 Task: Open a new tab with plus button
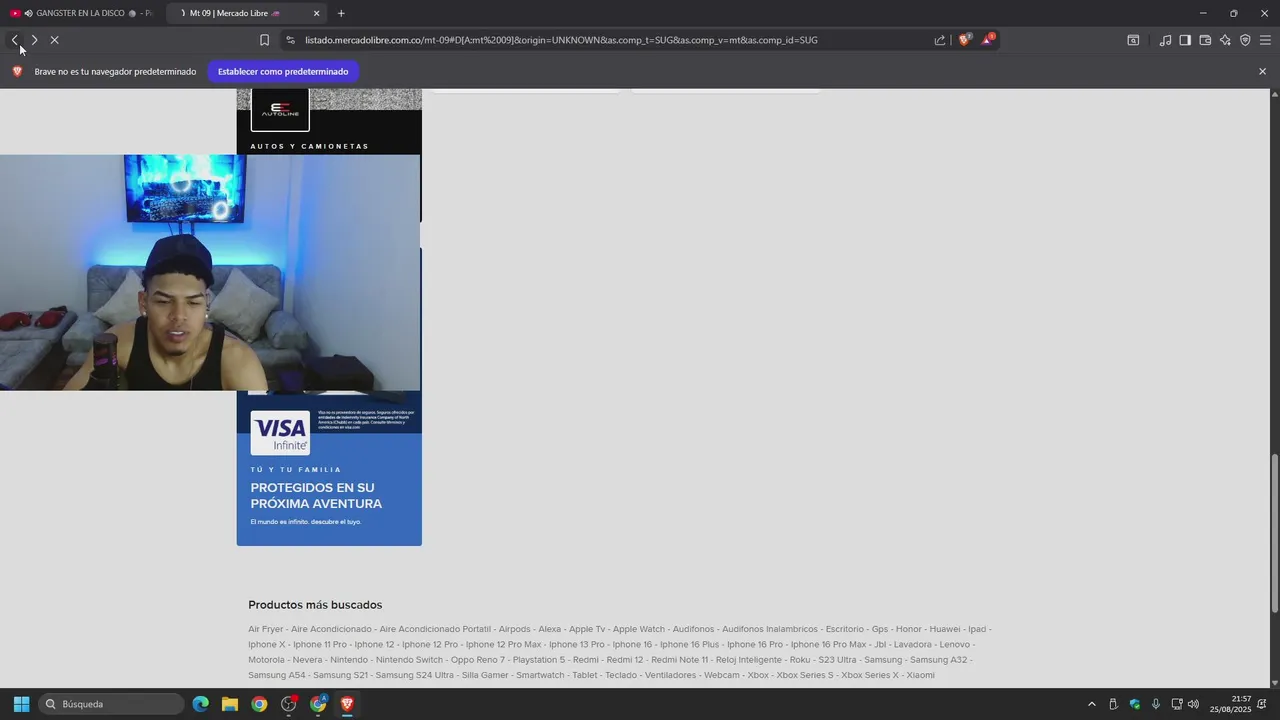tap(341, 13)
